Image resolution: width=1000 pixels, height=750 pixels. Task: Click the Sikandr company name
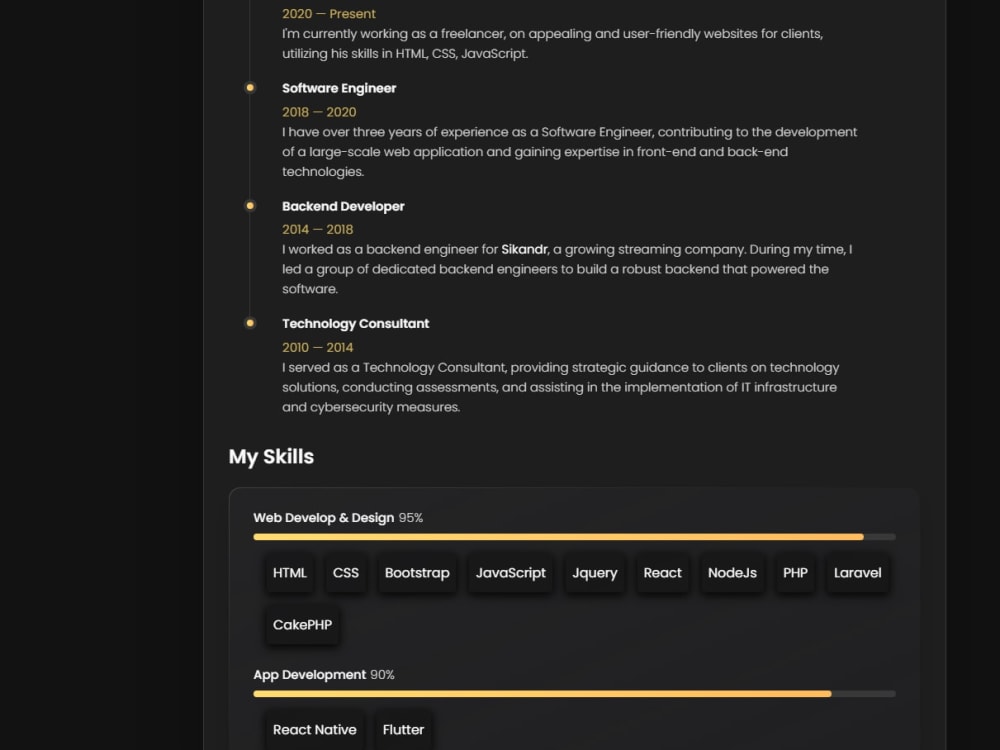pyautogui.click(x=524, y=249)
